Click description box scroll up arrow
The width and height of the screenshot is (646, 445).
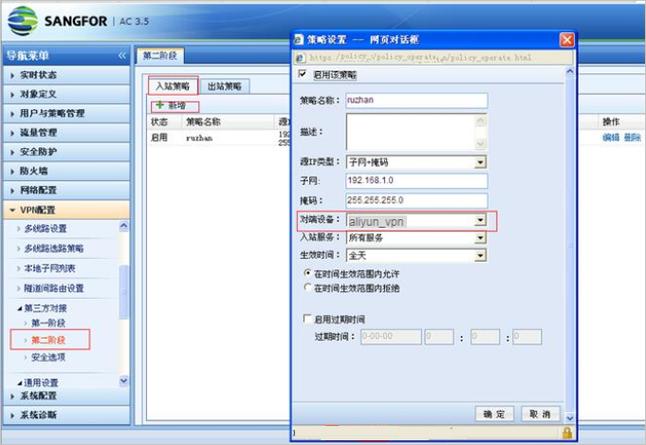[480, 121]
